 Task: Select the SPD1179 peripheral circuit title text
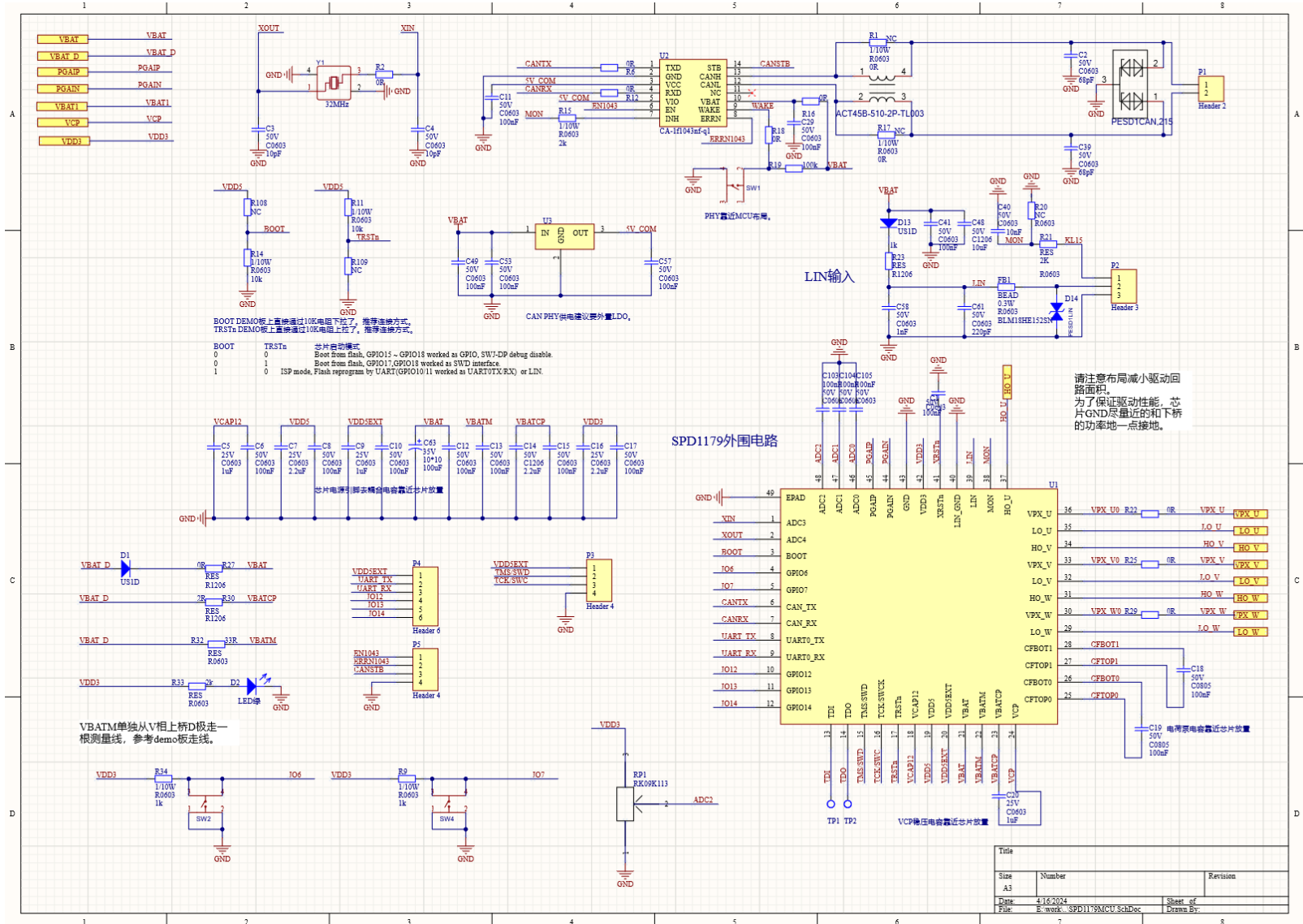click(x=724, y=441)
